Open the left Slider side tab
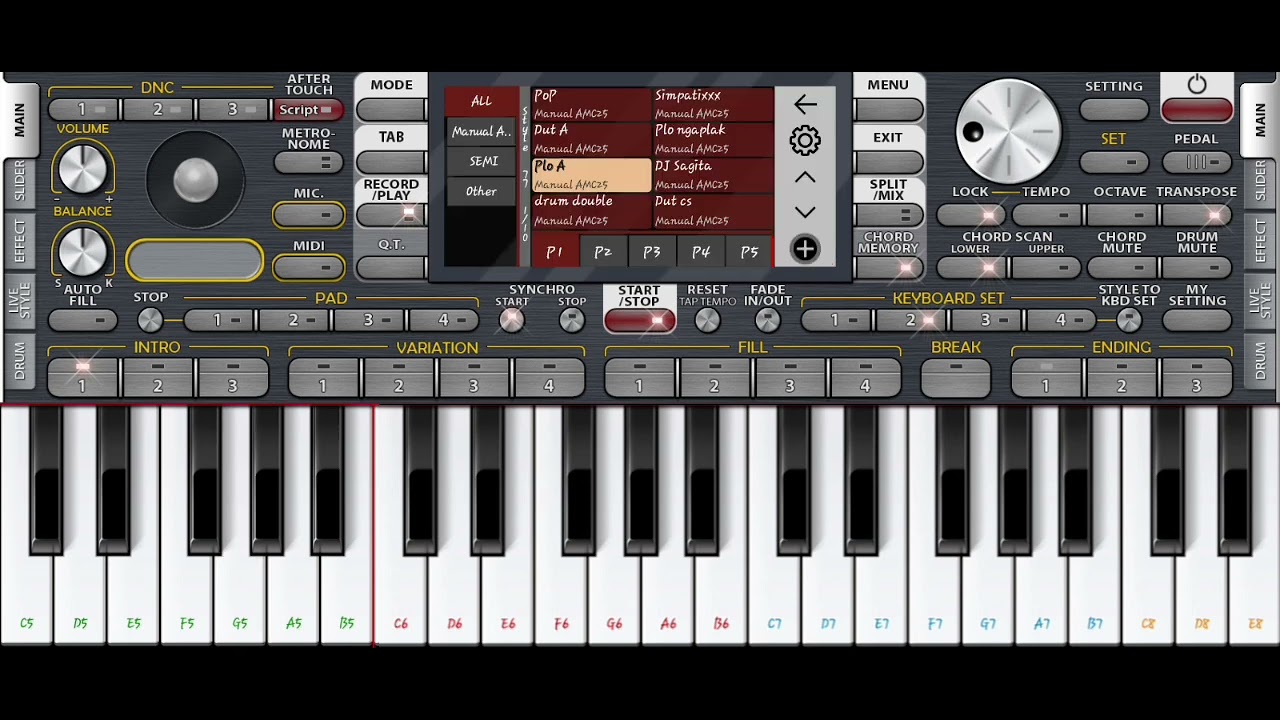 [x=18, y=181]
